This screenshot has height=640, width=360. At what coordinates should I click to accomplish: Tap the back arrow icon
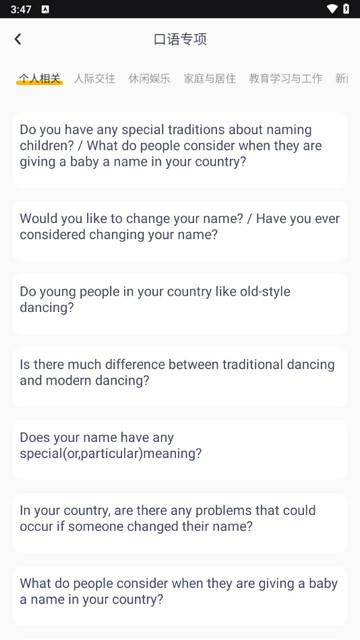[x=18, y=39]
